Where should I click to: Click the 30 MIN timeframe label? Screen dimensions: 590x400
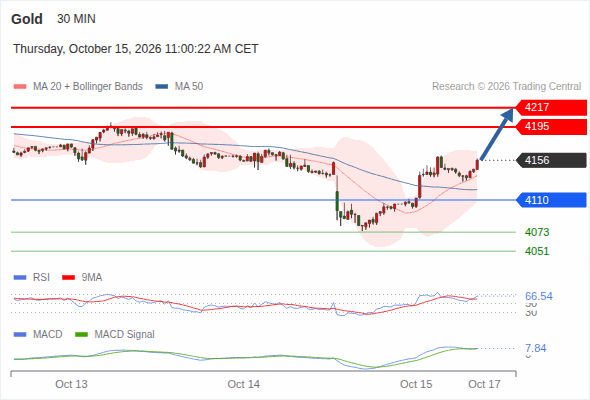(76, 19)
